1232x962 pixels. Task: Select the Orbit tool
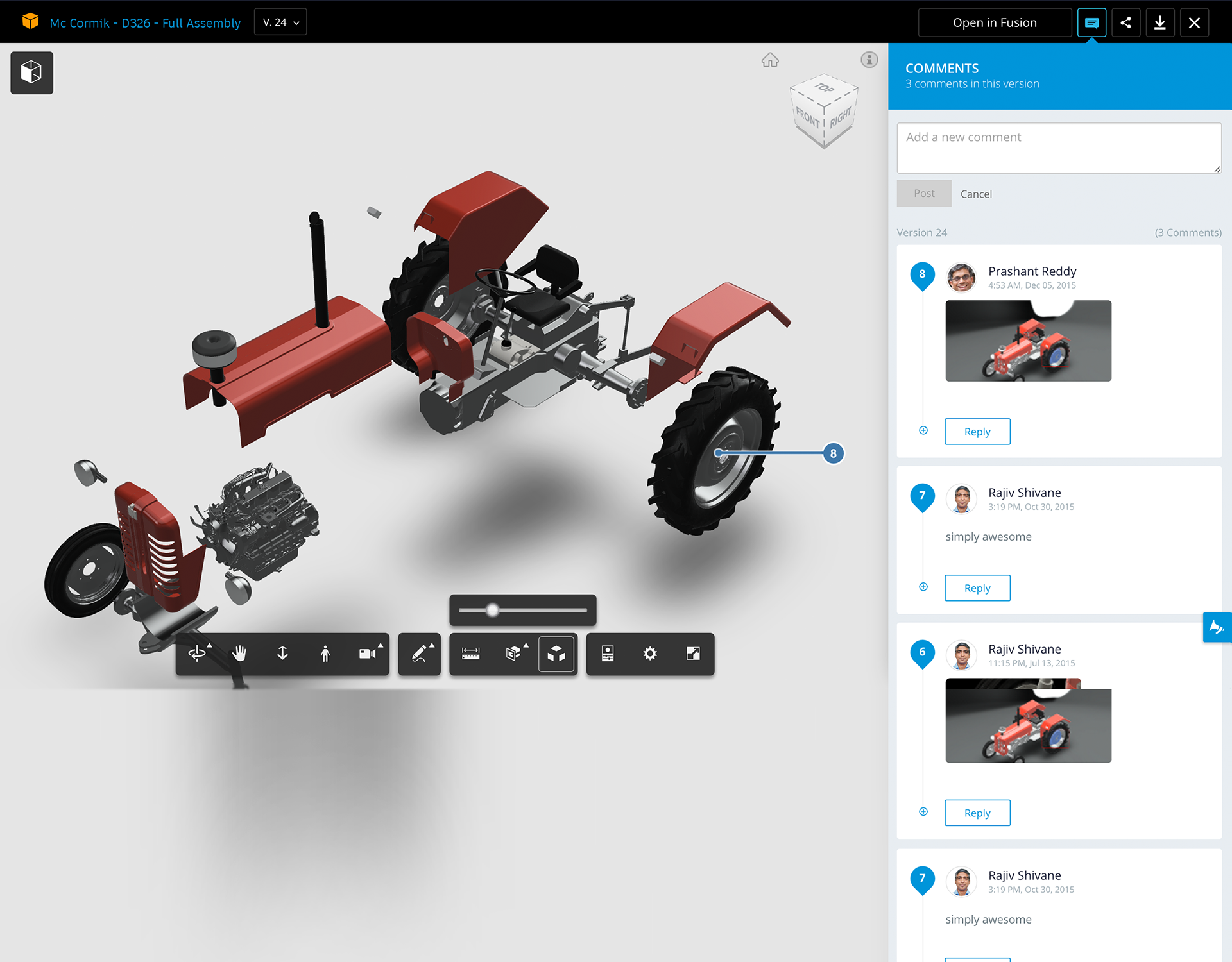[x=197, y=654]
